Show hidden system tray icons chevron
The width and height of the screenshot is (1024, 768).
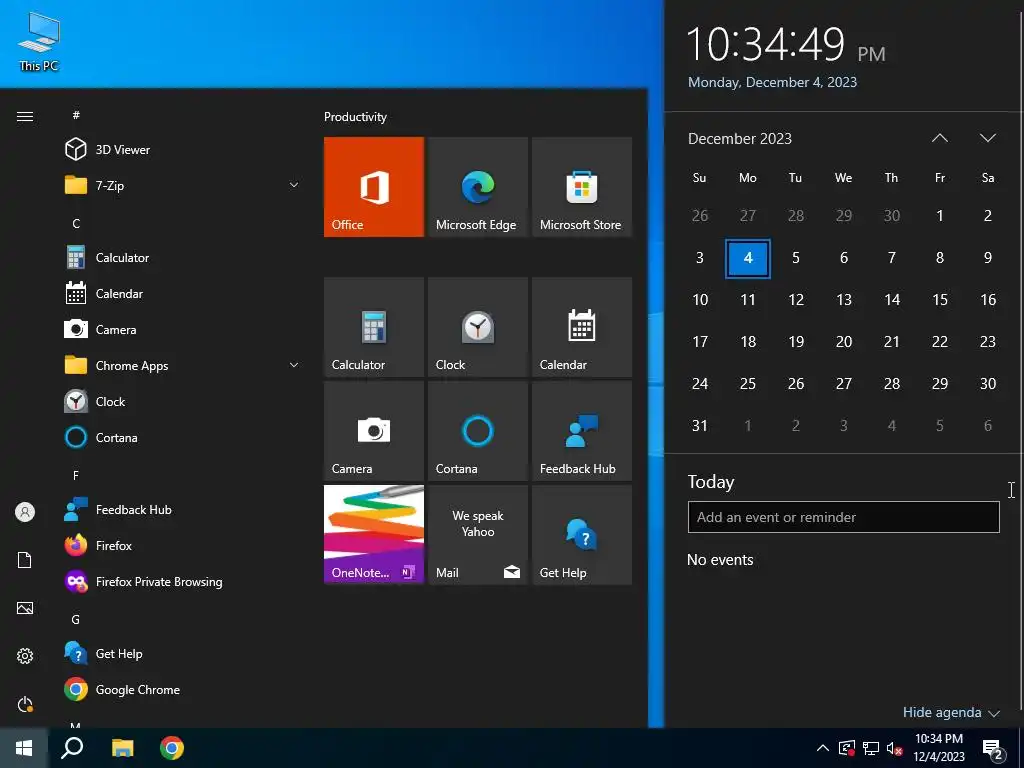coord(823,748)
